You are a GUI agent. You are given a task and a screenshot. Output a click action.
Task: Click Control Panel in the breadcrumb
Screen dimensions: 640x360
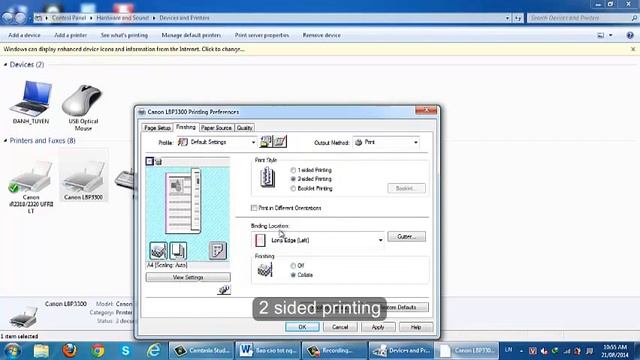69,18
